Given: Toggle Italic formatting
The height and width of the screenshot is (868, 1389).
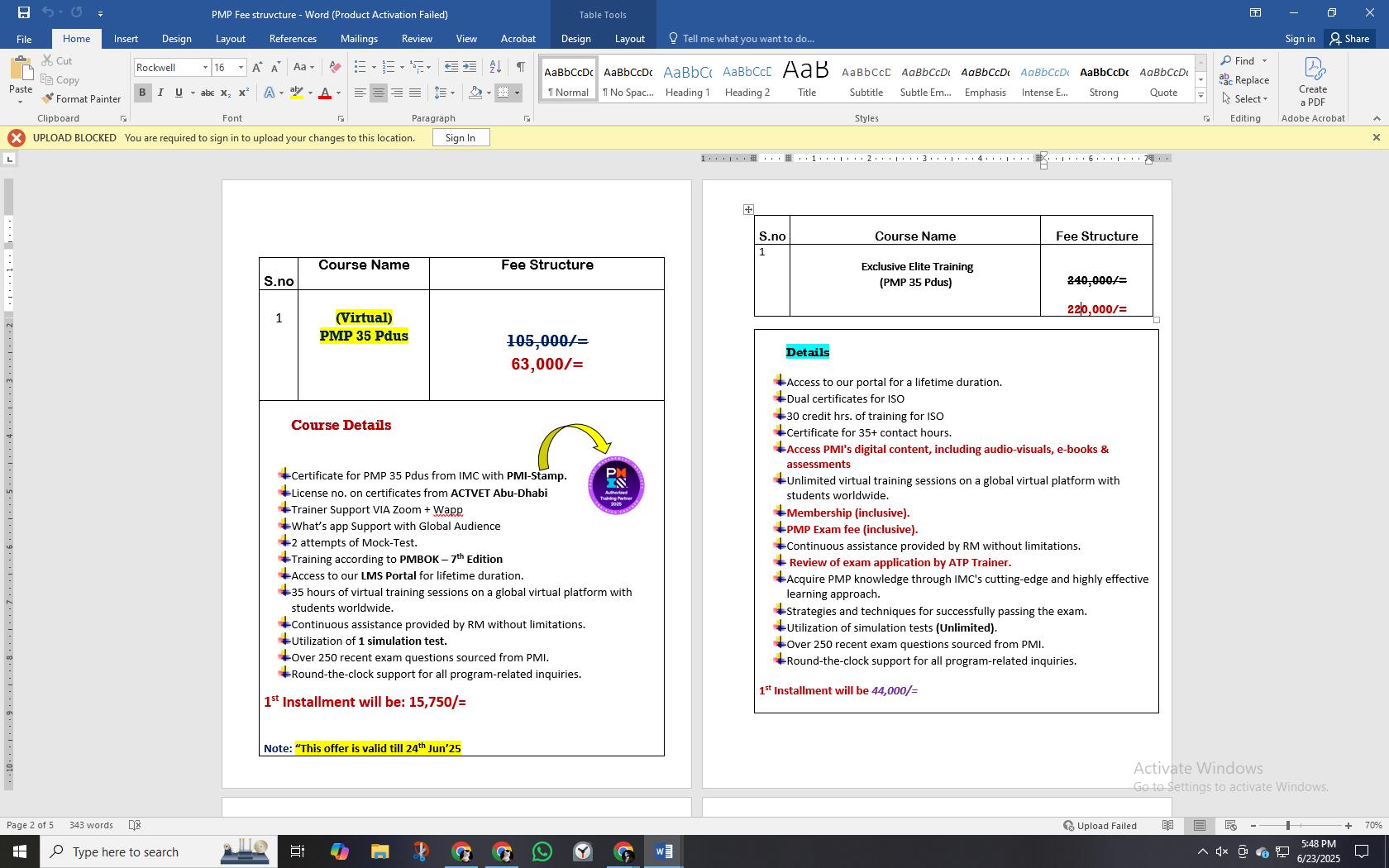Looking at the screenshot, I should point(160,93).
